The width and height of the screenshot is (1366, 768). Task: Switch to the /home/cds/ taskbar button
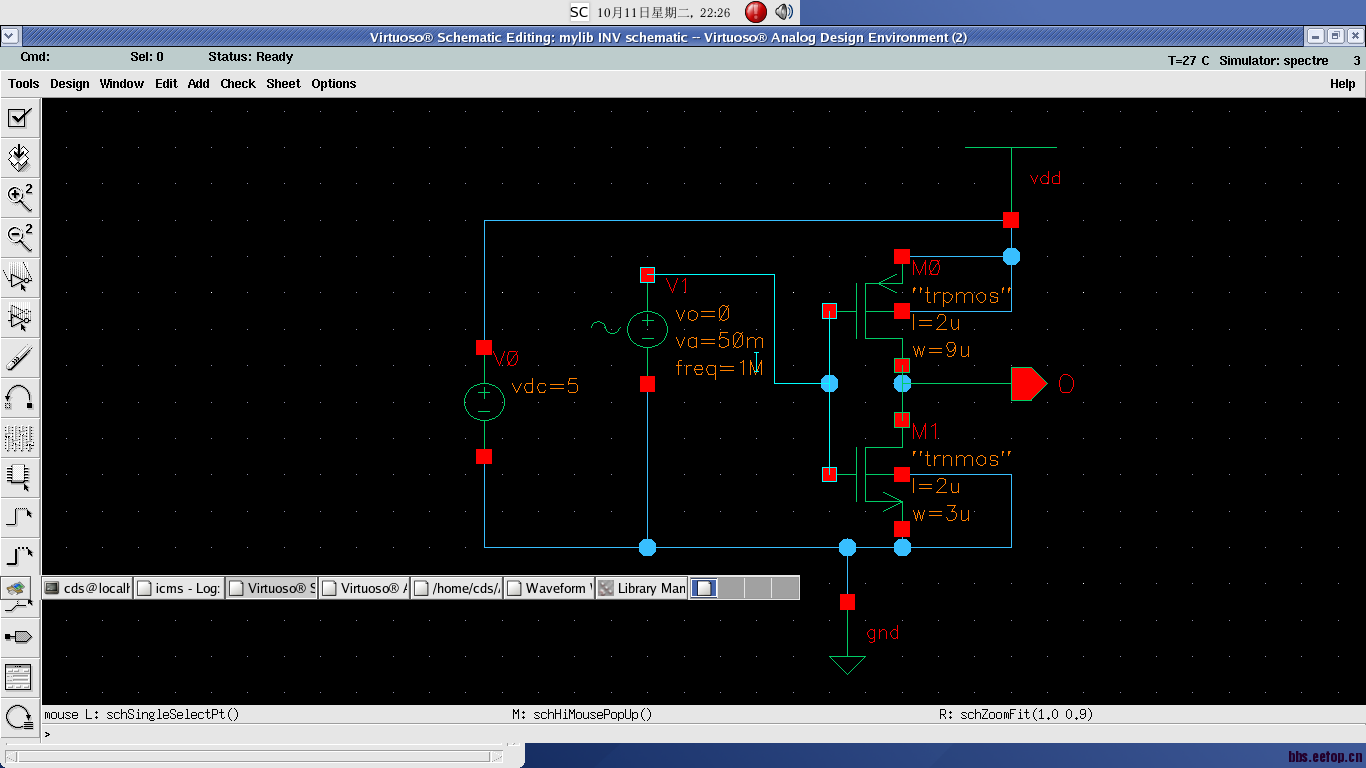pyautogui.click(x=457, y=588)
